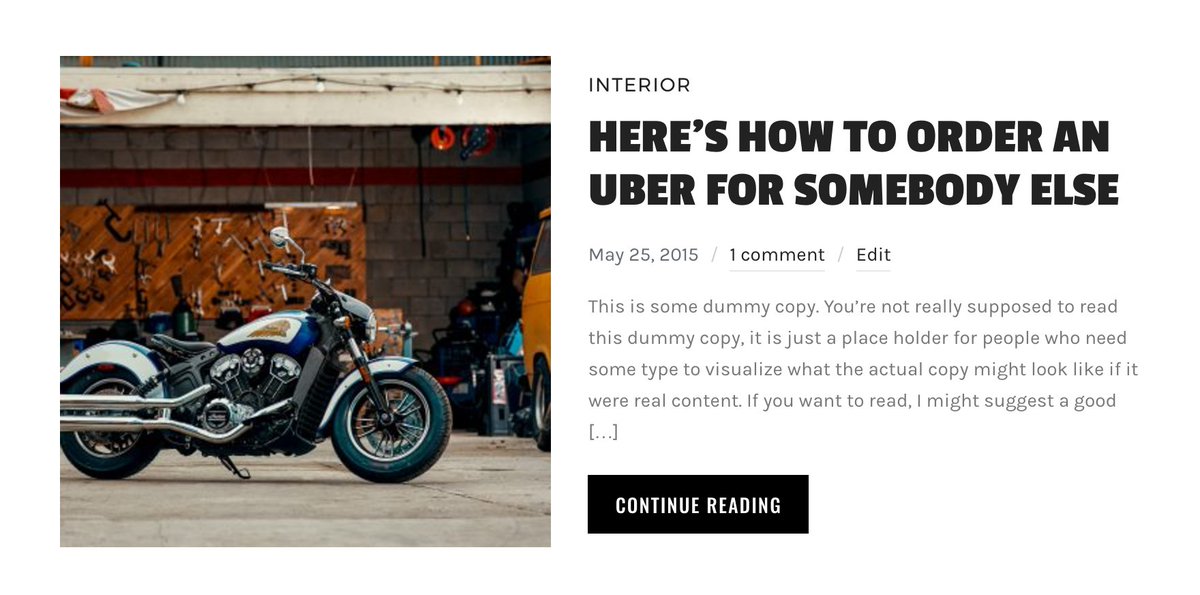This screenshot has height=595, width=1200.
Task: Open the 1 comment link
Action: pos(777,255)
